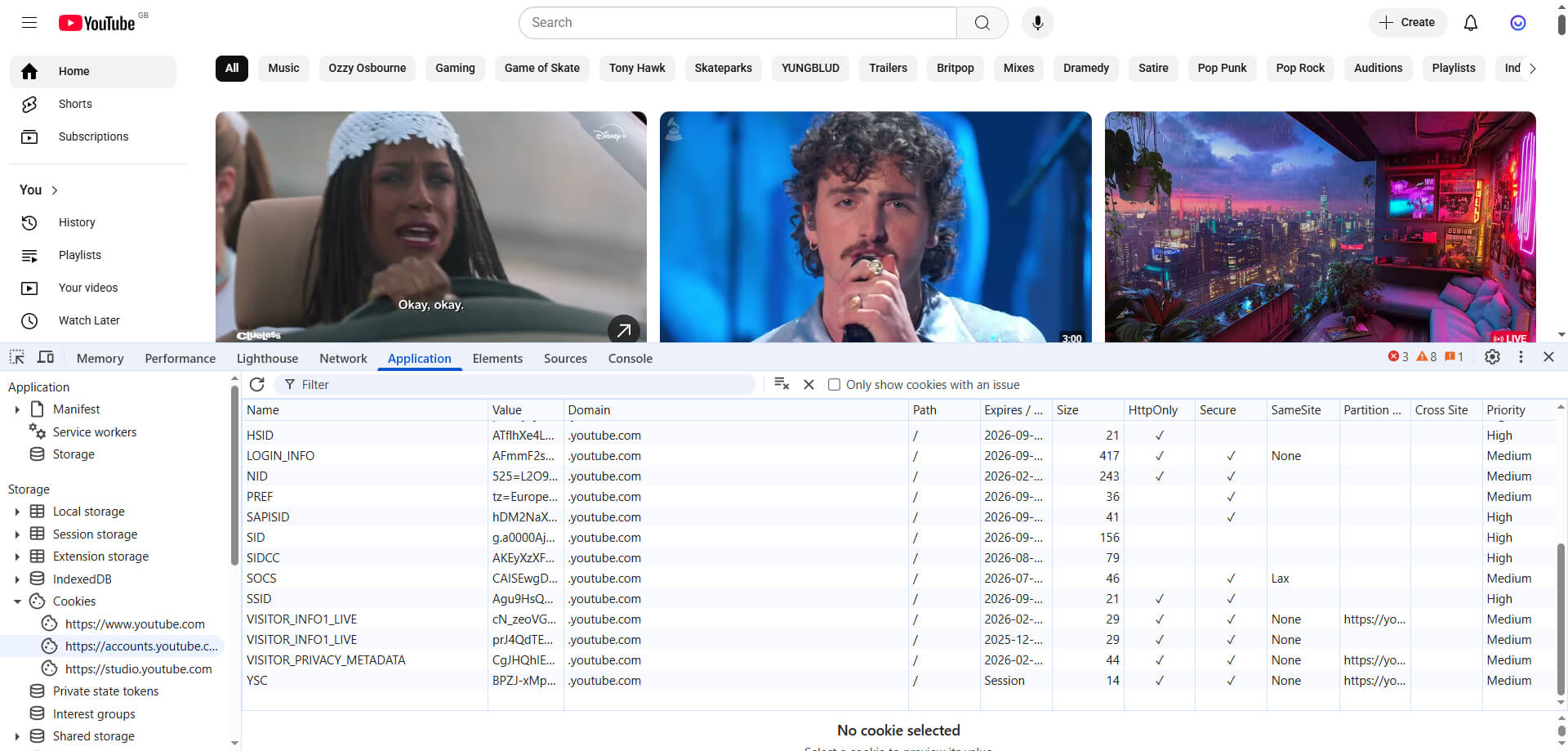Viewport: 1568px width, 751px height.
Task: Switch to the Network tab
Action: coord(343,359)
